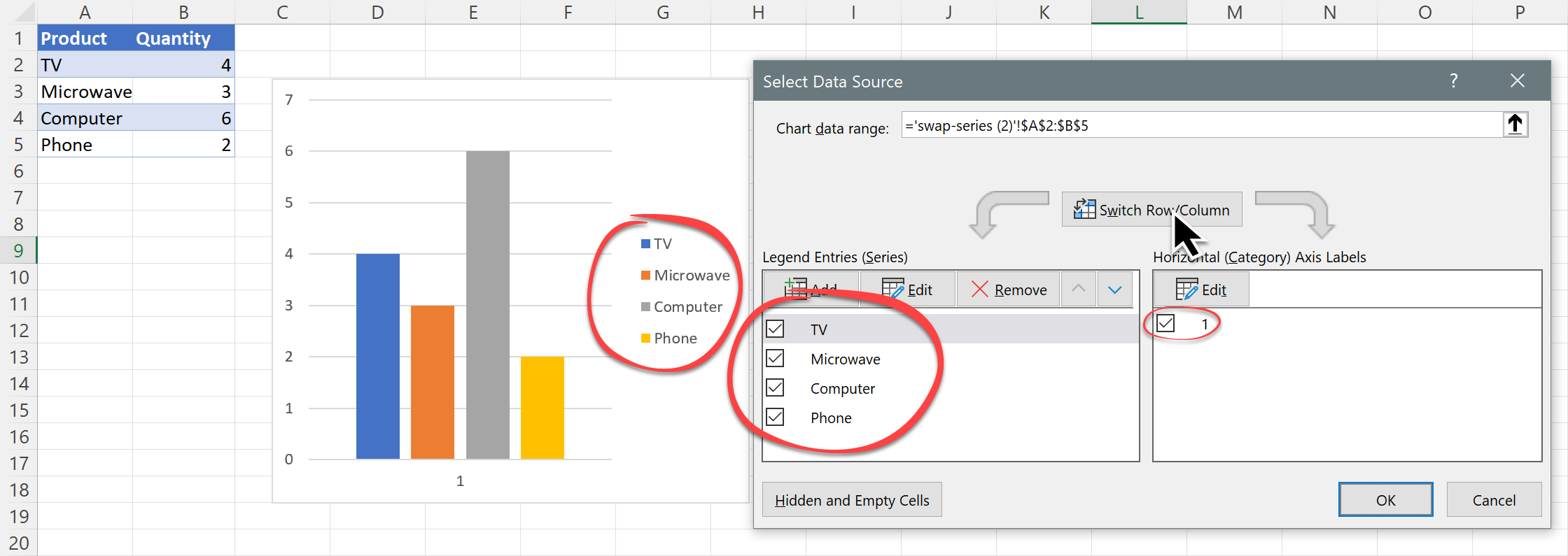This screenshot has width=1568, height=556.
Task: Confirm dialog with OK button
Action: tap(1385, 499)
